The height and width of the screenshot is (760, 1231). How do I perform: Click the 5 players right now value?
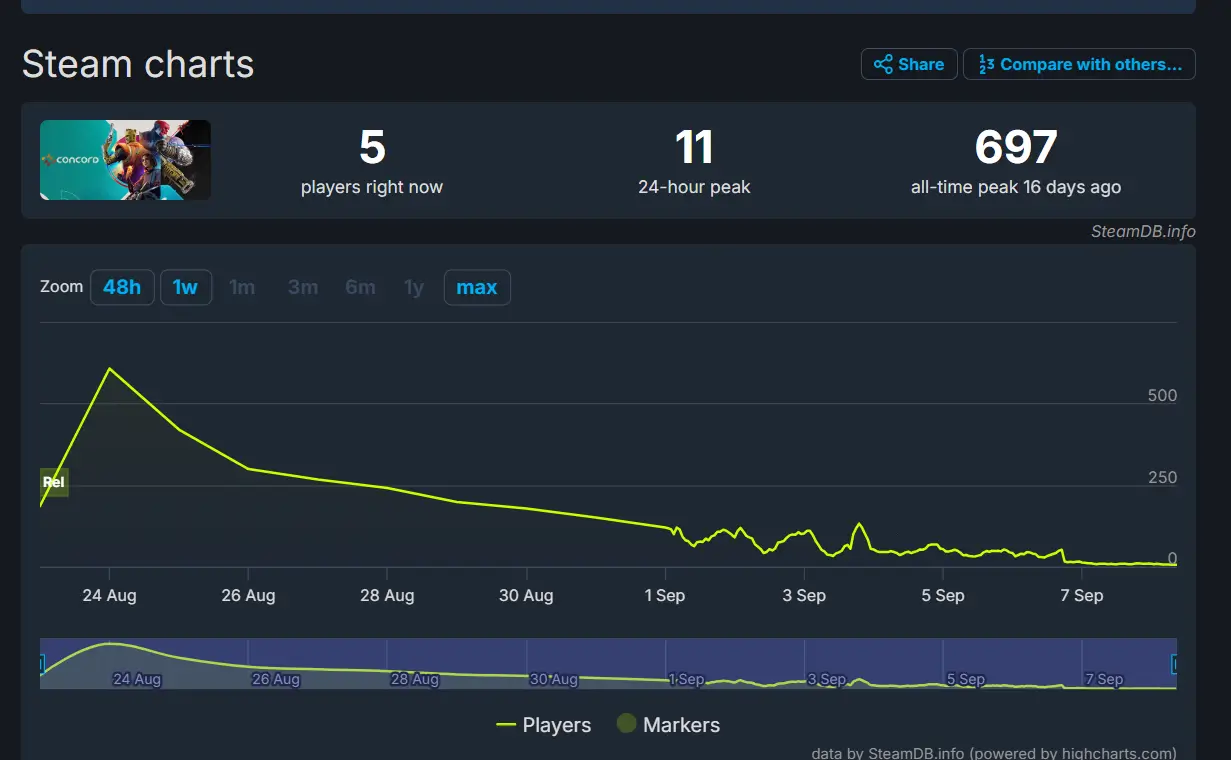click(x=372, y=148)
